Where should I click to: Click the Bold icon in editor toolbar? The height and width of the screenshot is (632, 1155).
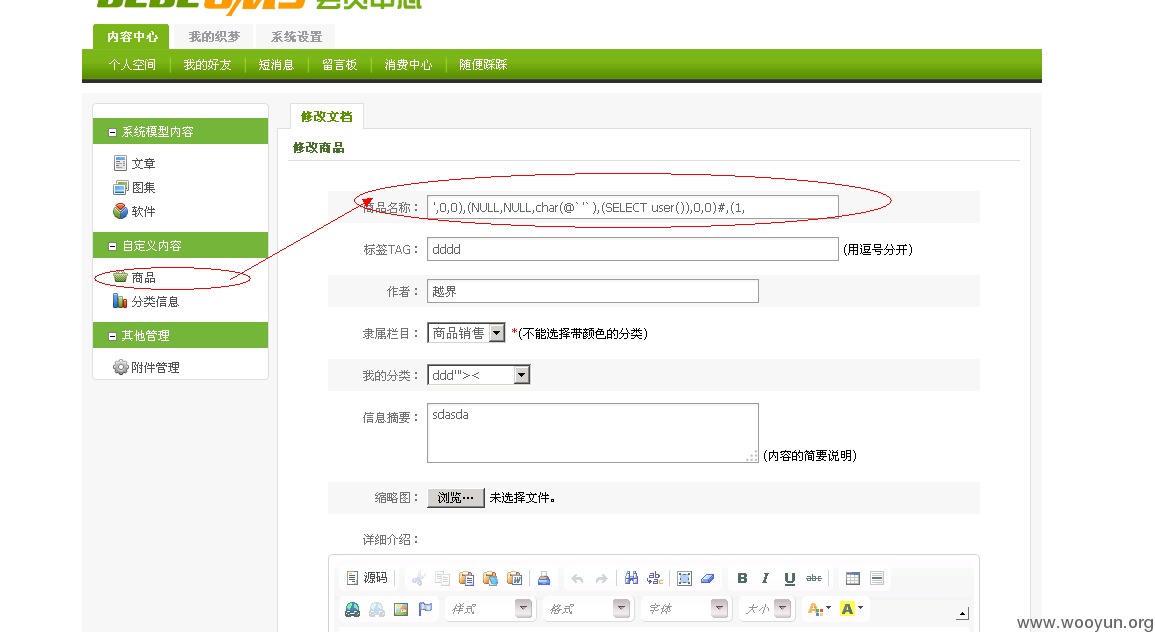pos(742,578)
